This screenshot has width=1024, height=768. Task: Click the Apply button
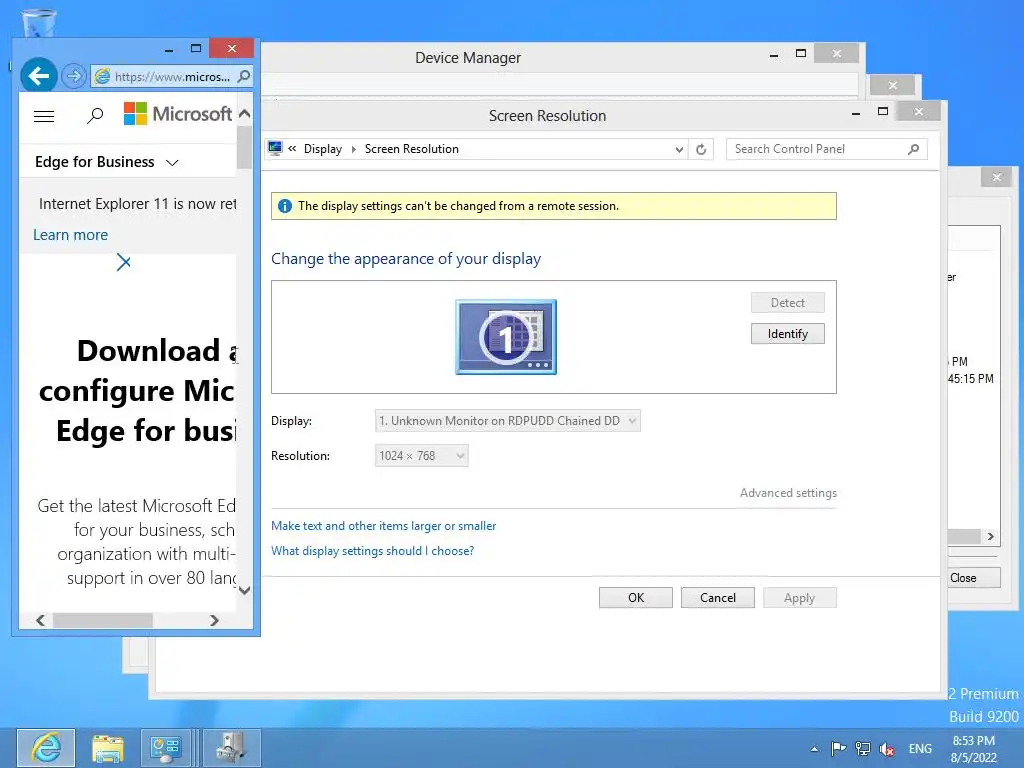pyautogui.click(x=799, y=598)
